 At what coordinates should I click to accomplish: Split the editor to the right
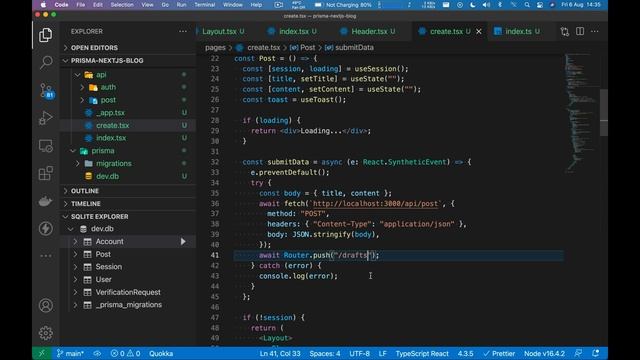pos(580,31)
